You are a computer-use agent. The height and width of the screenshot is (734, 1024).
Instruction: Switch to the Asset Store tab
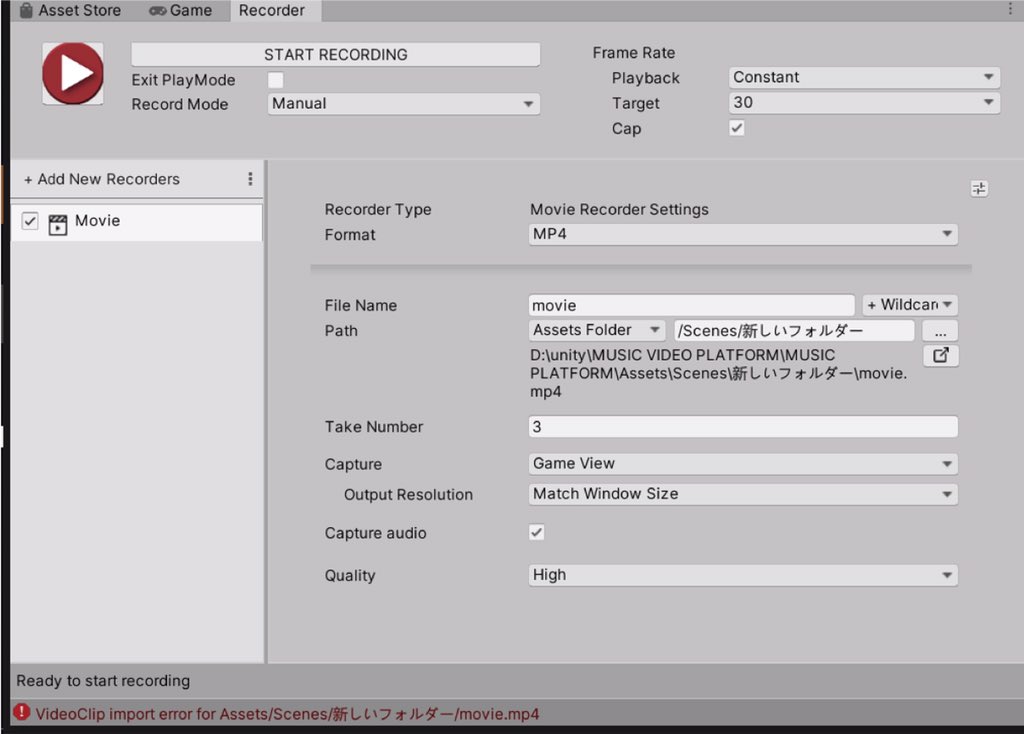[70, 11]
